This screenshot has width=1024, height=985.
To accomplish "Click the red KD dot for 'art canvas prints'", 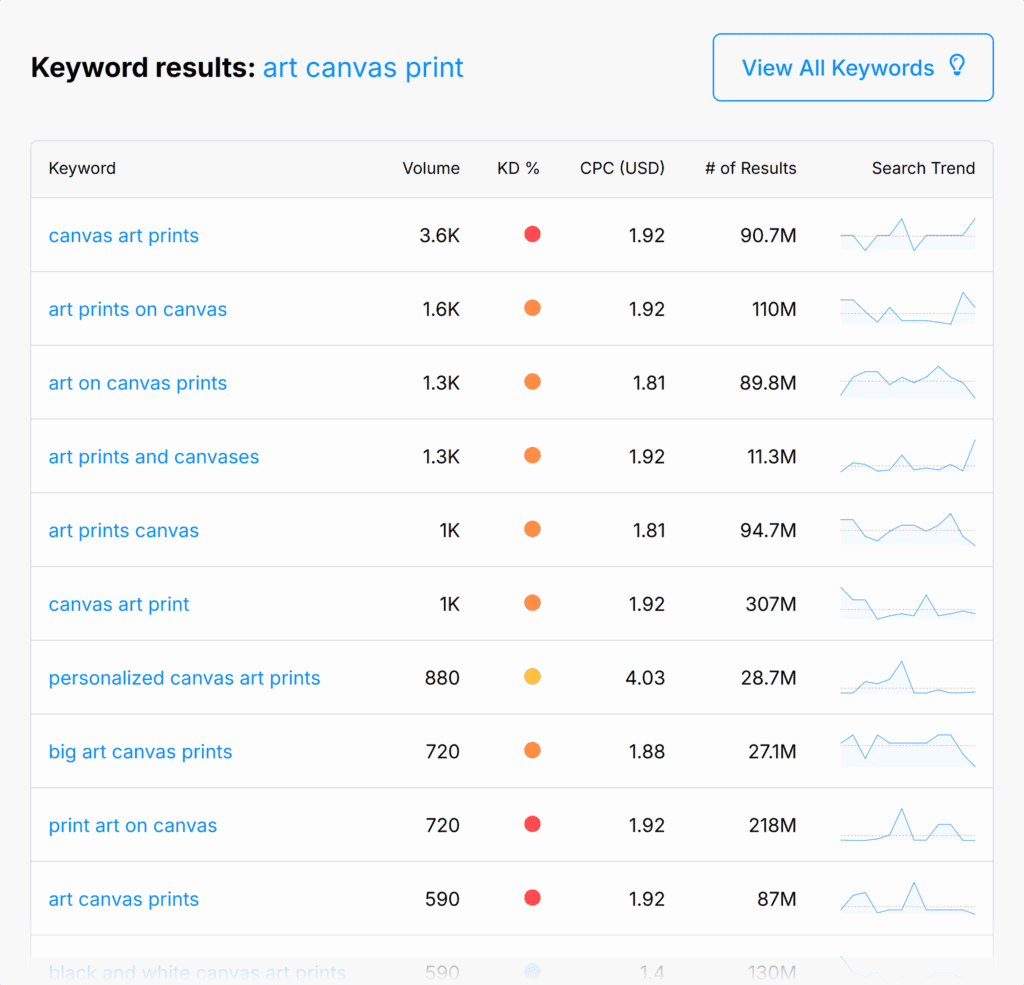I will pyautogui.click(x=532, y=898).
